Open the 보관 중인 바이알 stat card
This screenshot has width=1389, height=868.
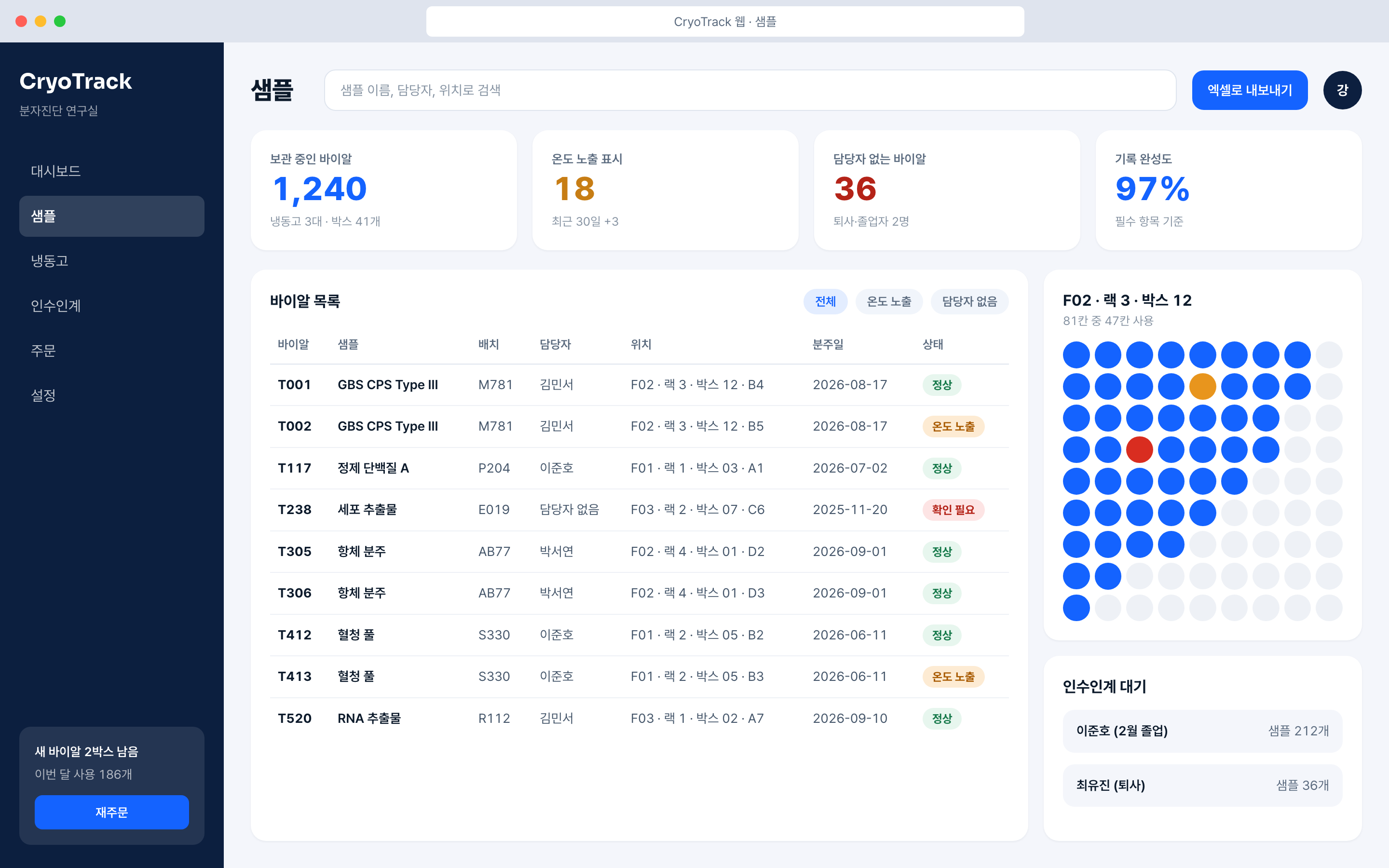pyautogui.click(x=383, y=190)
